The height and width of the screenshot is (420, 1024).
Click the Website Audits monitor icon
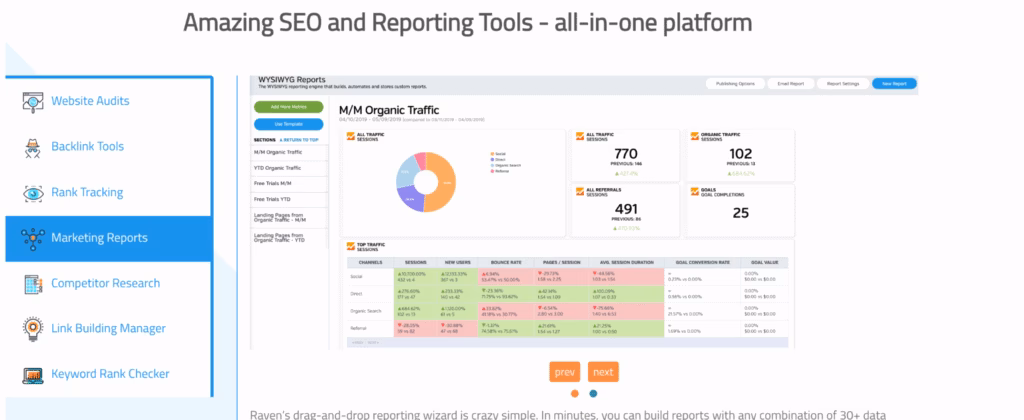pos(31,101)
